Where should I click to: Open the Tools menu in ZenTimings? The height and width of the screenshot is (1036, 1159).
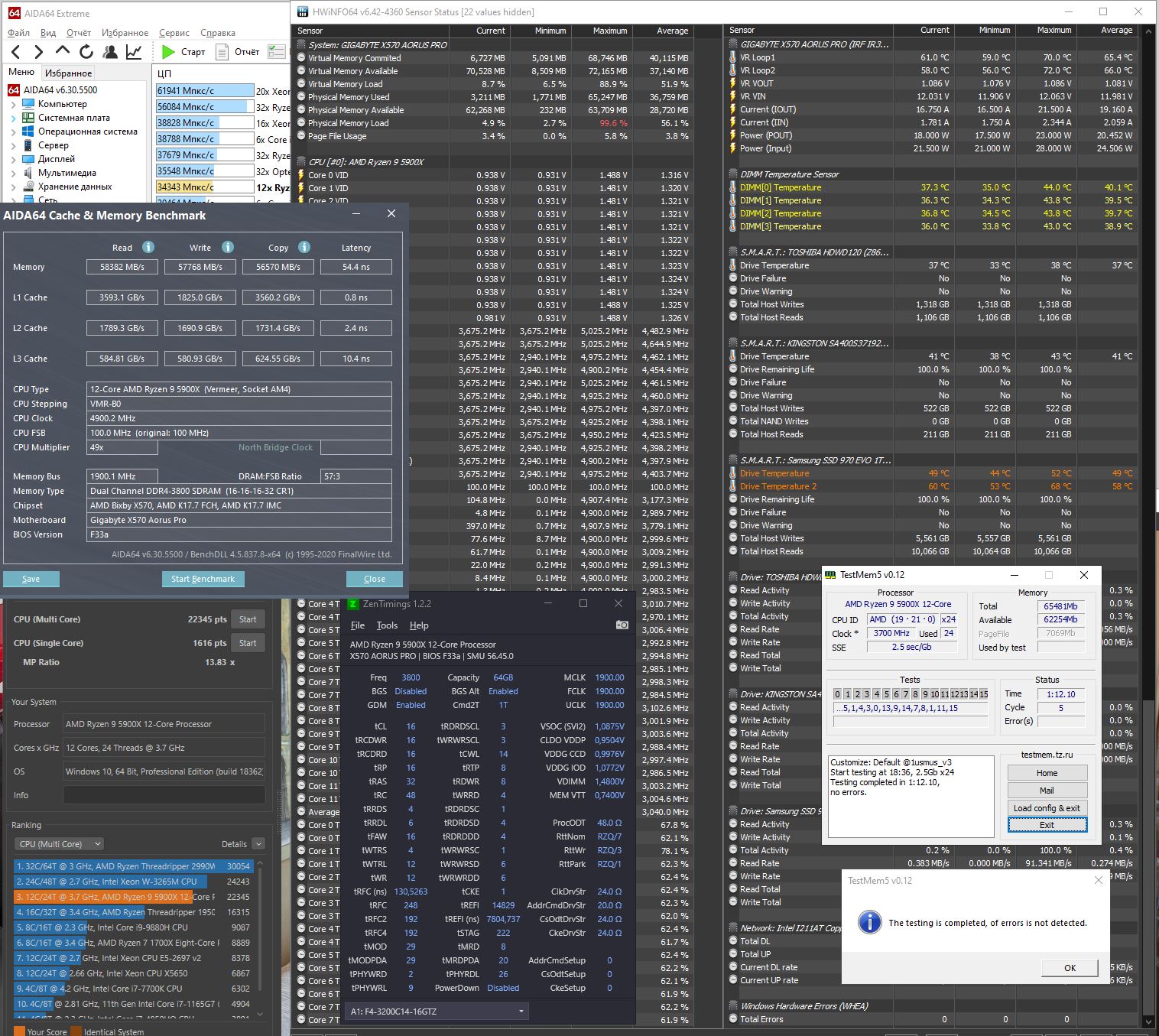click(x=387, y=625)
